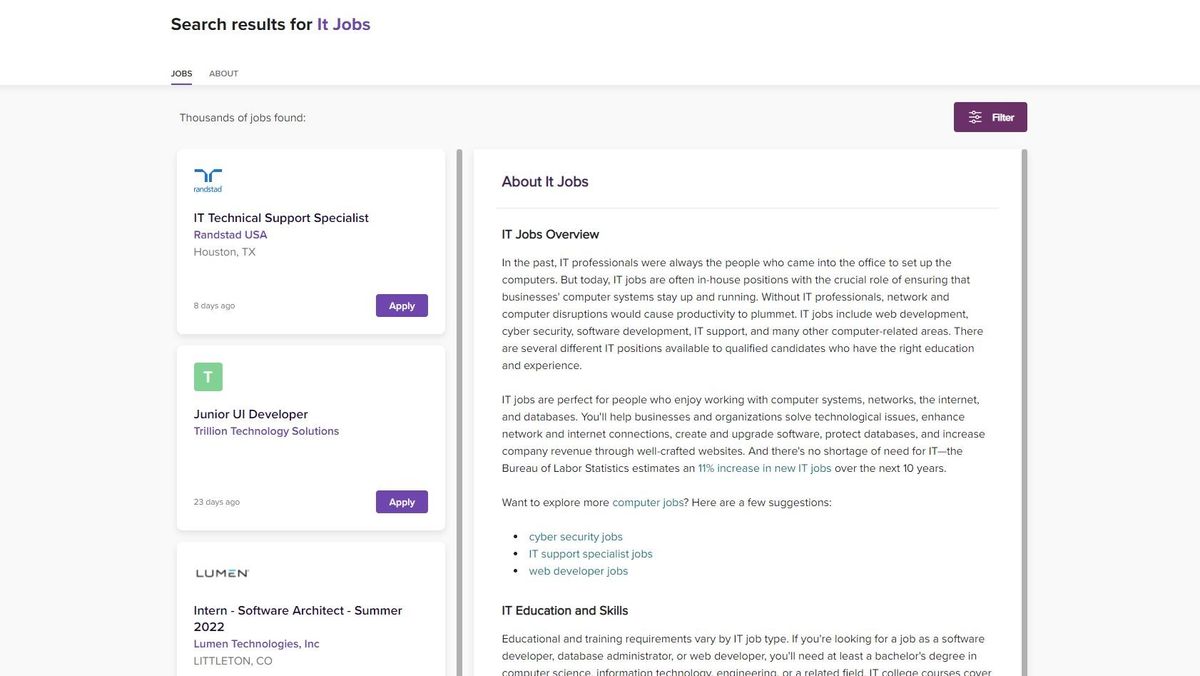Click the Lumen company logo

point(222,571)
